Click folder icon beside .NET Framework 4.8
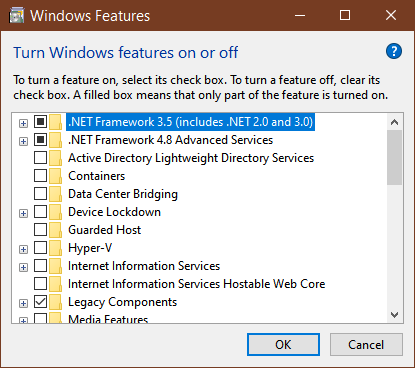Screen dimensions: 415x368 pos(55,140)
